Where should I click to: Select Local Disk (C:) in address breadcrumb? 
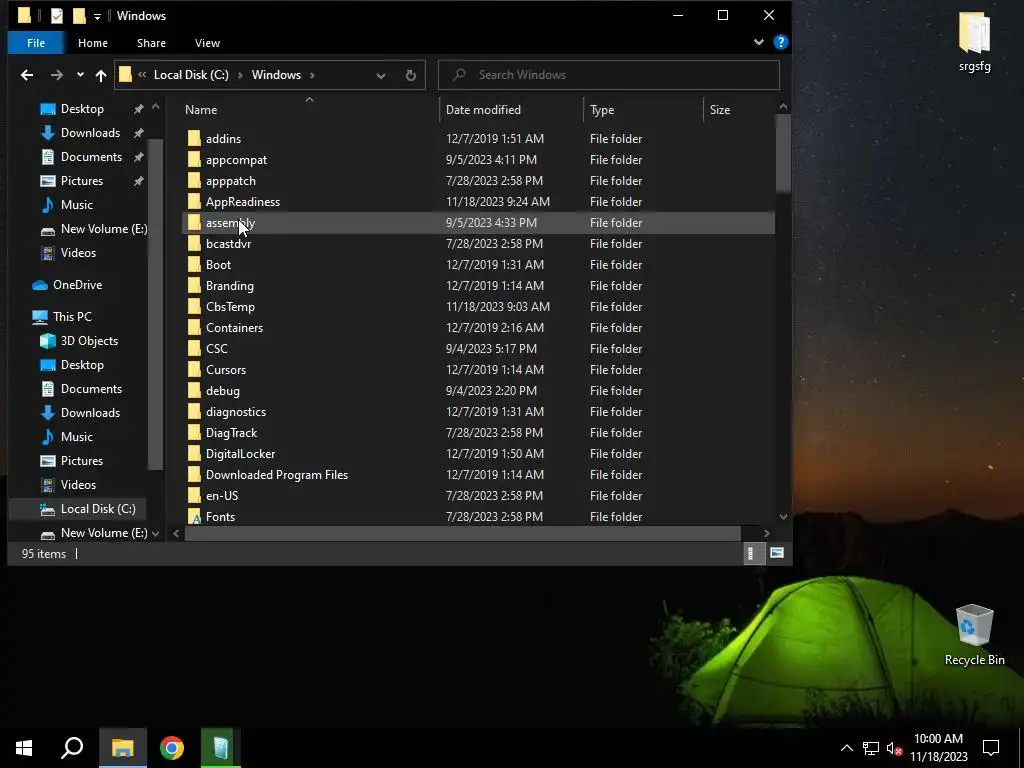pos(191,75)
